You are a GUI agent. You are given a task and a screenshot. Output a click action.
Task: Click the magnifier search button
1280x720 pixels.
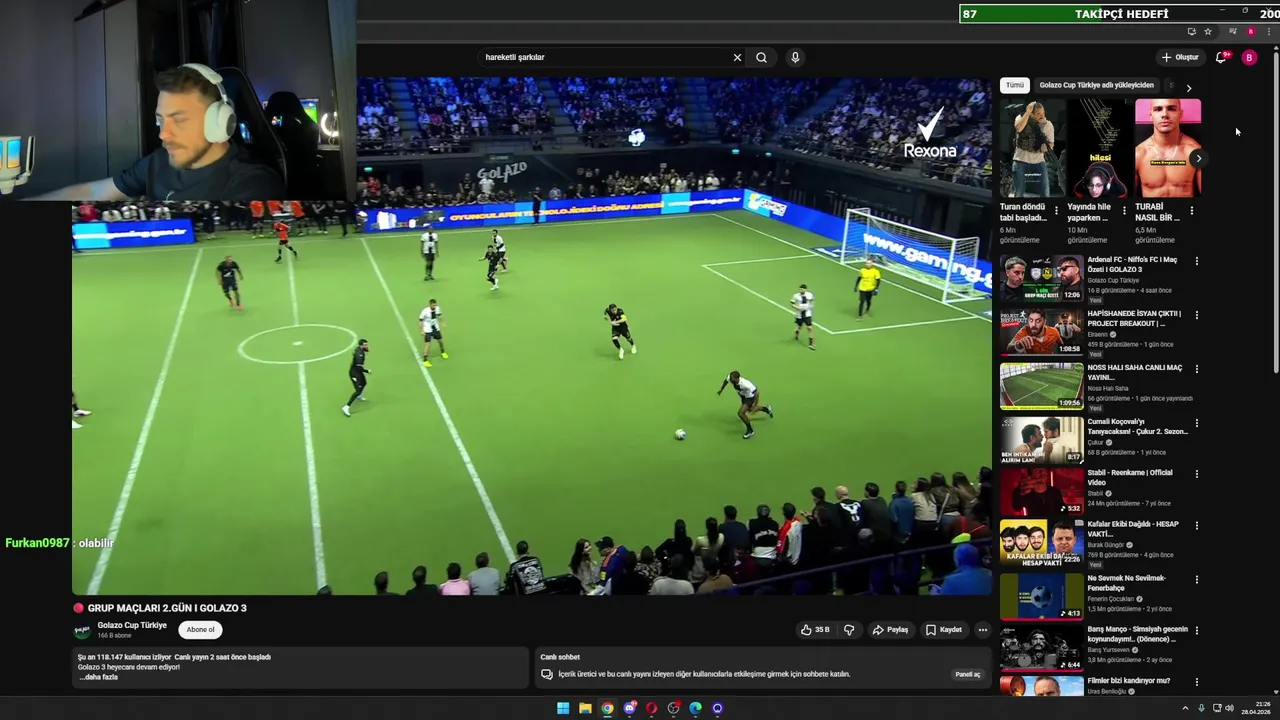761,57
